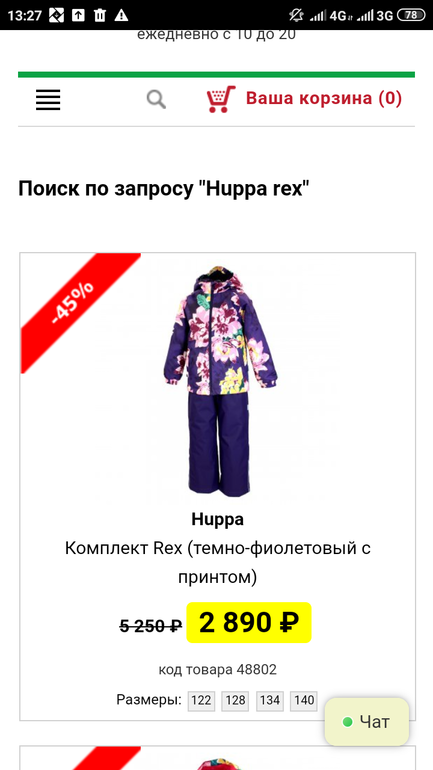Image resolution: width=433 pixels, height=770 pixels.
Task: Select size 128 for Rex set
Action: (x=236, y=701)
